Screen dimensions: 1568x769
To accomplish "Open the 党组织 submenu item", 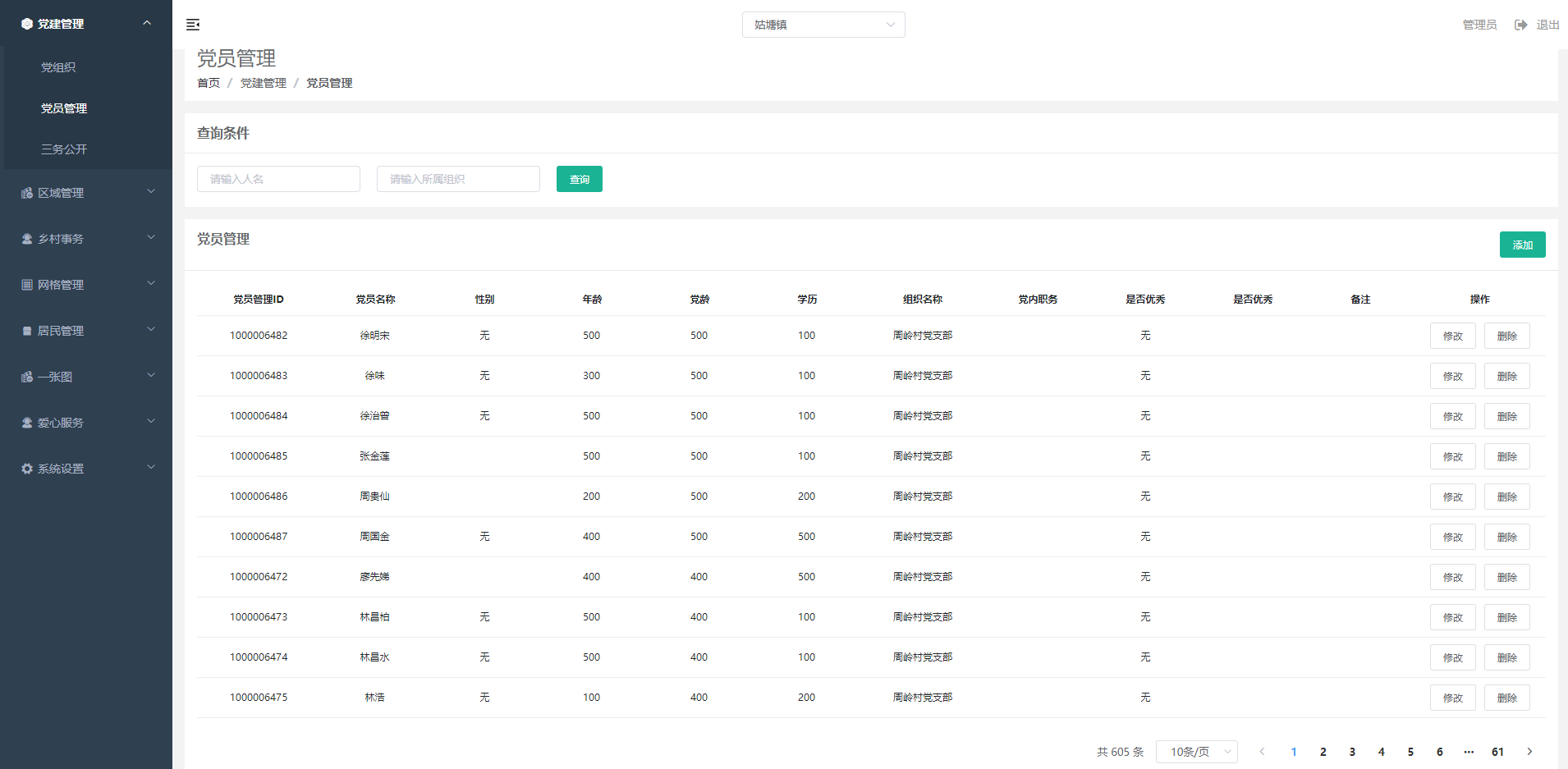I will click(x=58, y=67).
